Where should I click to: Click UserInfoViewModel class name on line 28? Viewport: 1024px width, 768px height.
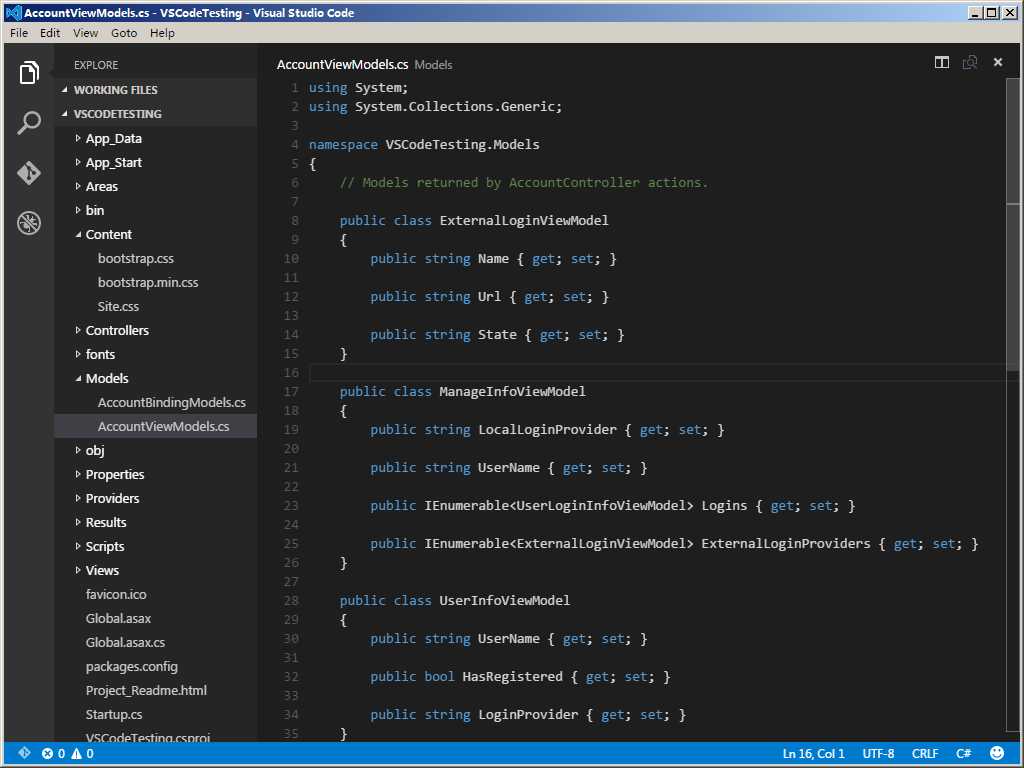[x=505, y=601]
